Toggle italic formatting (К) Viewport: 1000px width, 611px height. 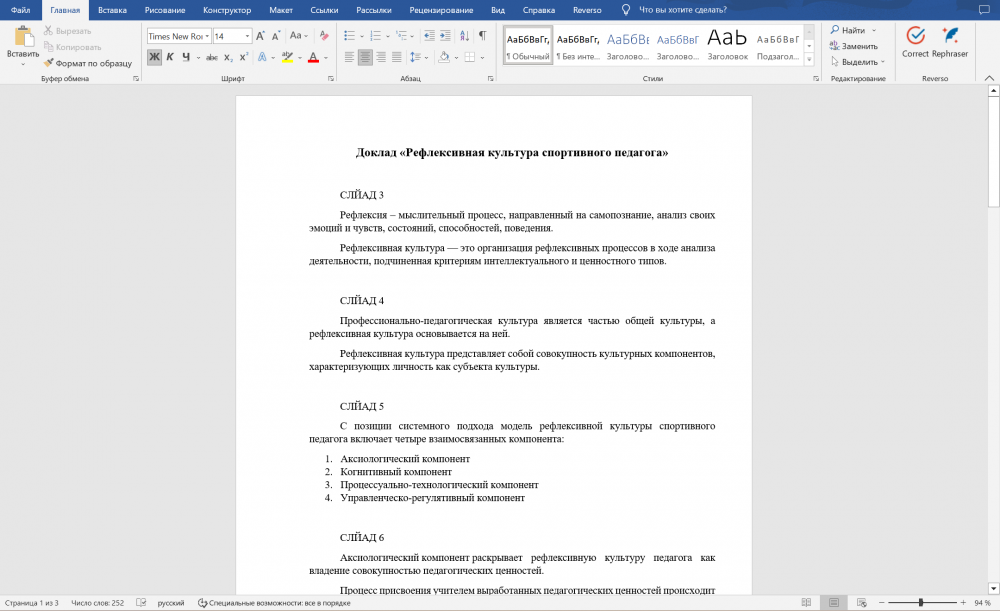(x=170, y=57)
